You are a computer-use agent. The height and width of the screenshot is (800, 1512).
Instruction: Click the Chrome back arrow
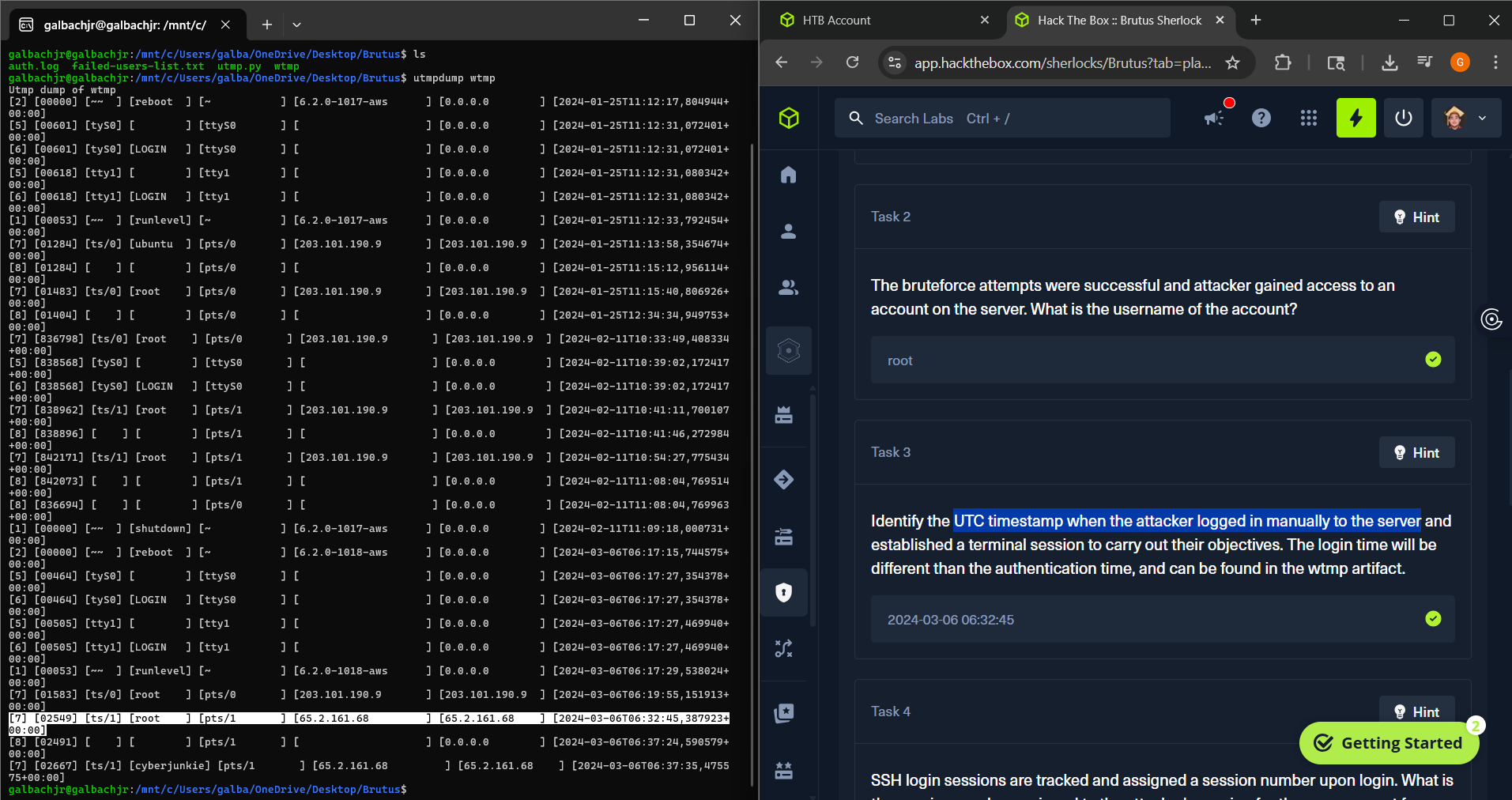coord(782,62)
